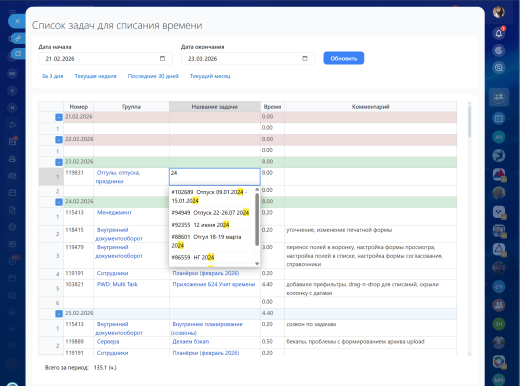Open MS item in left sidebar
This screenshot has width=520, height=386.
tap(12, 73)
